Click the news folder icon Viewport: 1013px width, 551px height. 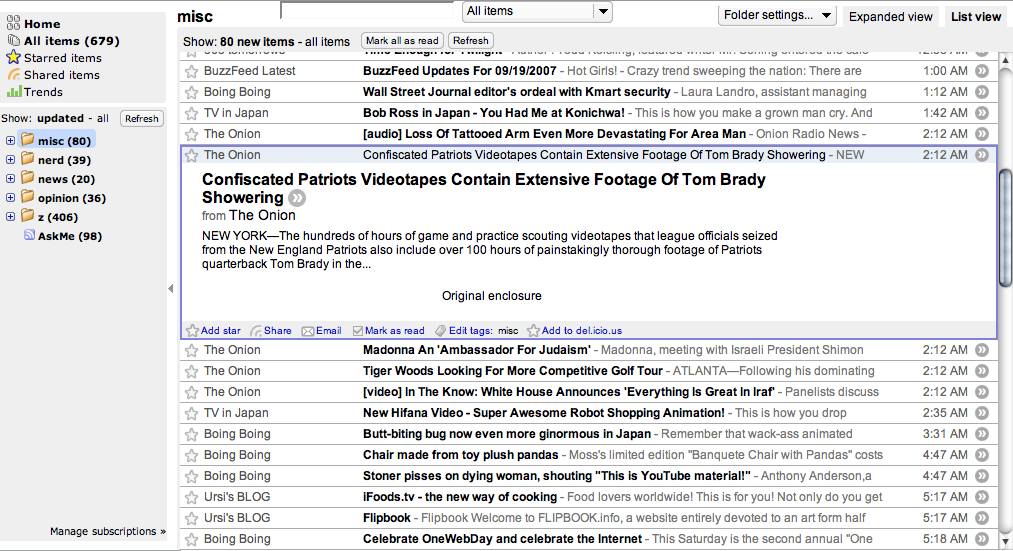click(x=27, y=178)
